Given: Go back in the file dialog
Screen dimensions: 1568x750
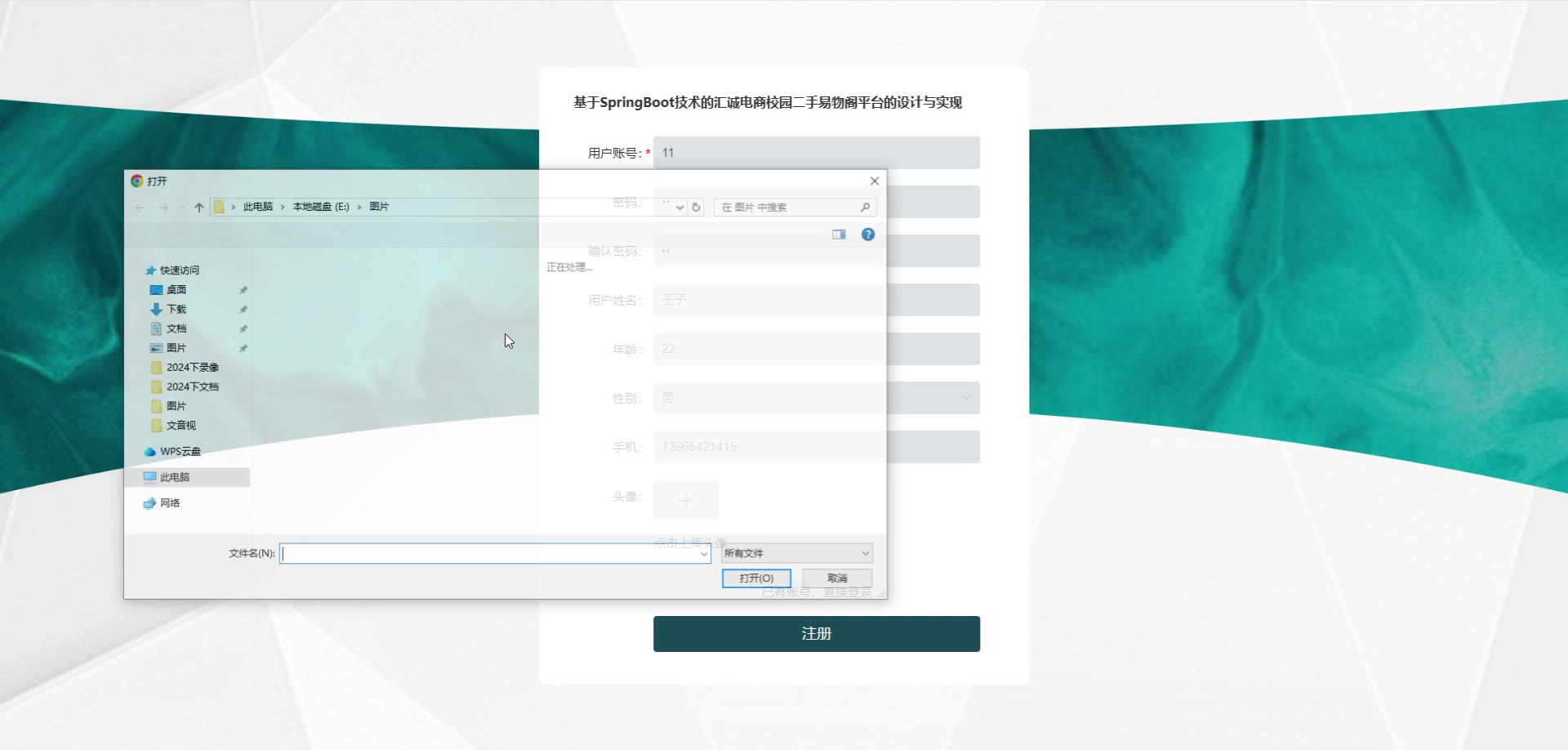Looking at the screenshot, I should [x=140, y=208].
